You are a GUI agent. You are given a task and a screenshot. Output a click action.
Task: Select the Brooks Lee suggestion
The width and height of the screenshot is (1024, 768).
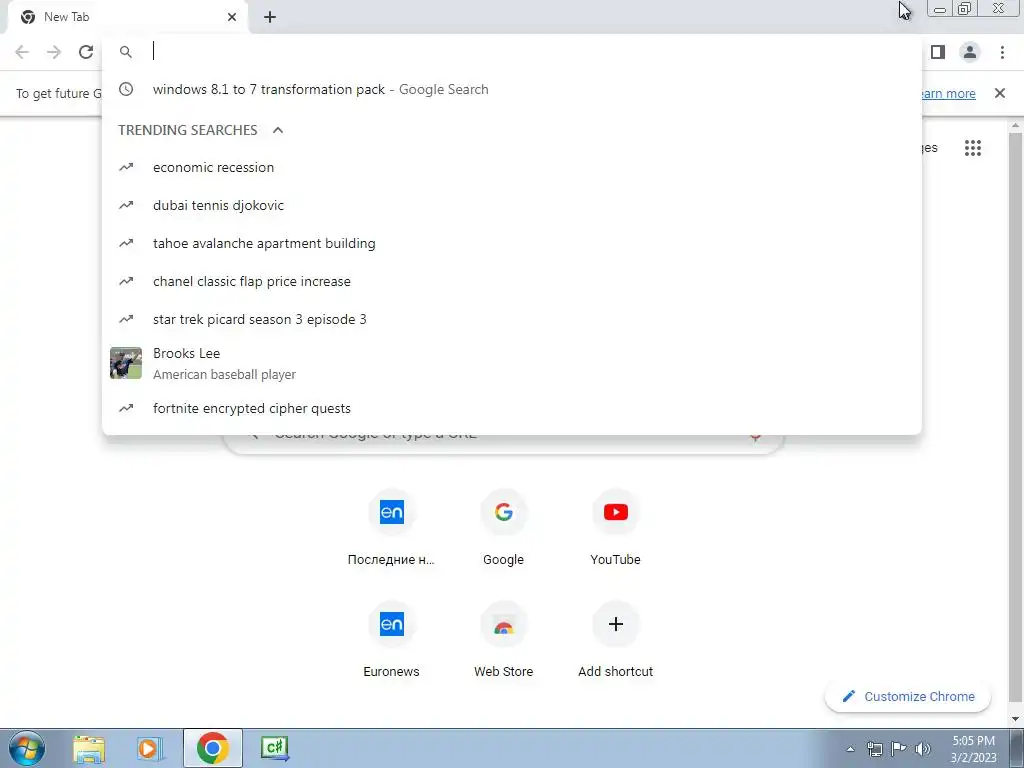point(512,363)
